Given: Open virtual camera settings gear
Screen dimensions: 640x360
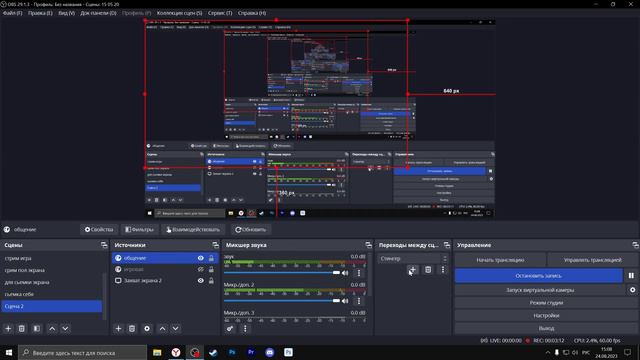Looking at the screenshot, I should tap(633, 290).
